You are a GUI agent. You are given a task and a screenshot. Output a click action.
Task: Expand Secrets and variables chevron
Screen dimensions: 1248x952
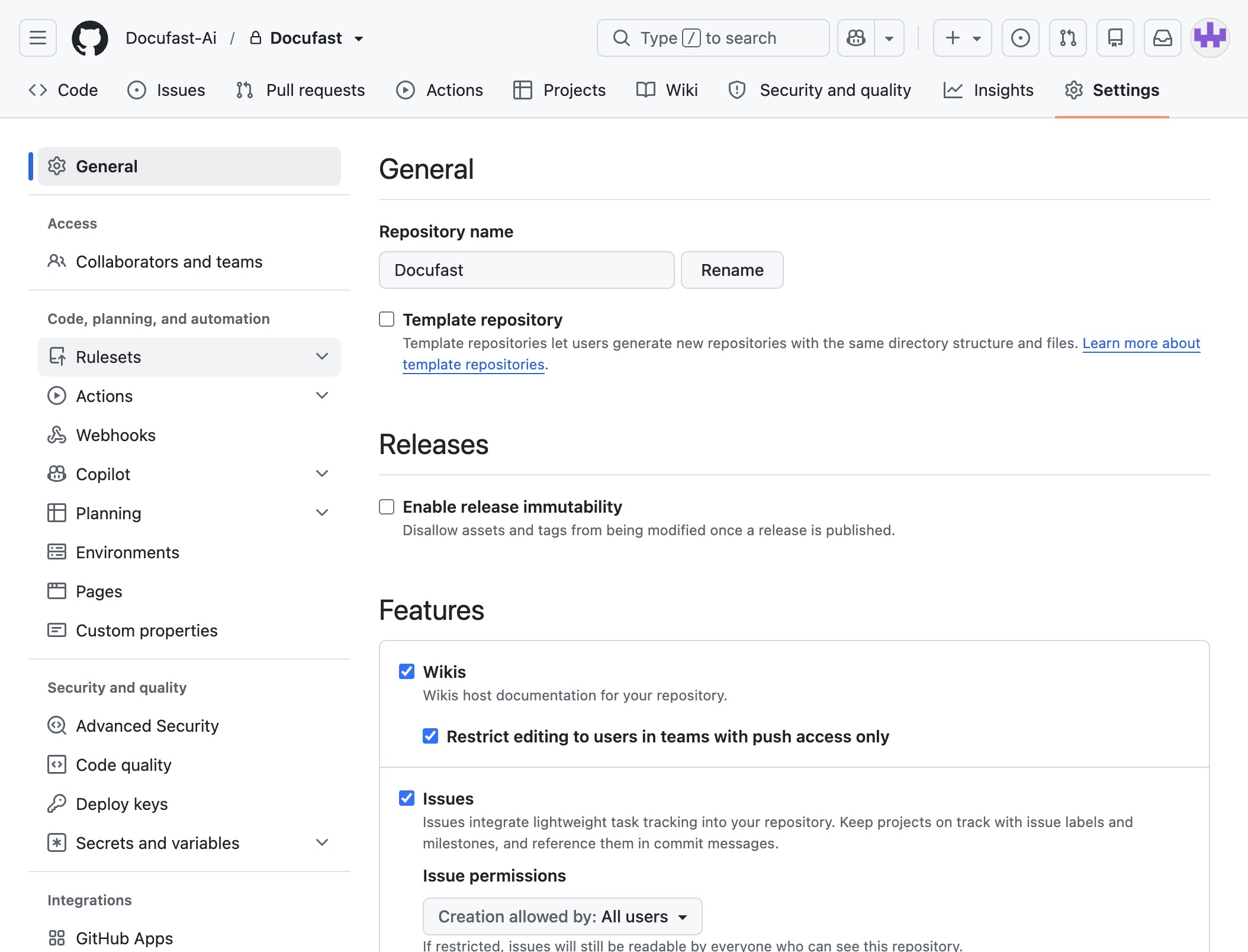322,842
